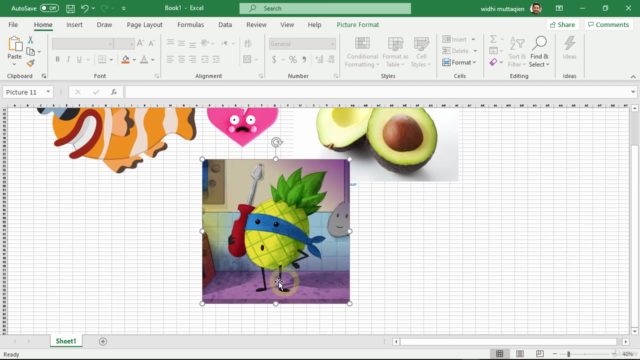Image resolution: width=640 pixels, height=360 pixels.
Task: Click the user account widhi muttaqien
Action: (x=511, y=8)
